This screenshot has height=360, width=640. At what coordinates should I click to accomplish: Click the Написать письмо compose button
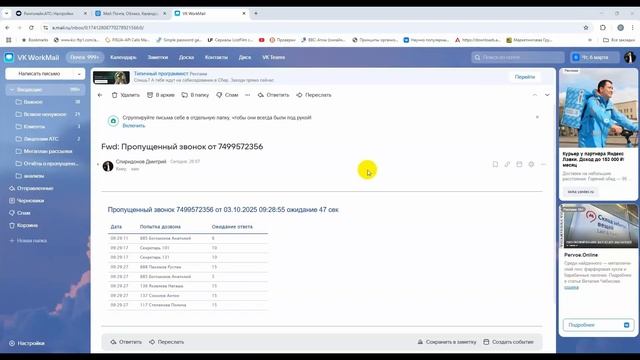click(x=39, y=74)
